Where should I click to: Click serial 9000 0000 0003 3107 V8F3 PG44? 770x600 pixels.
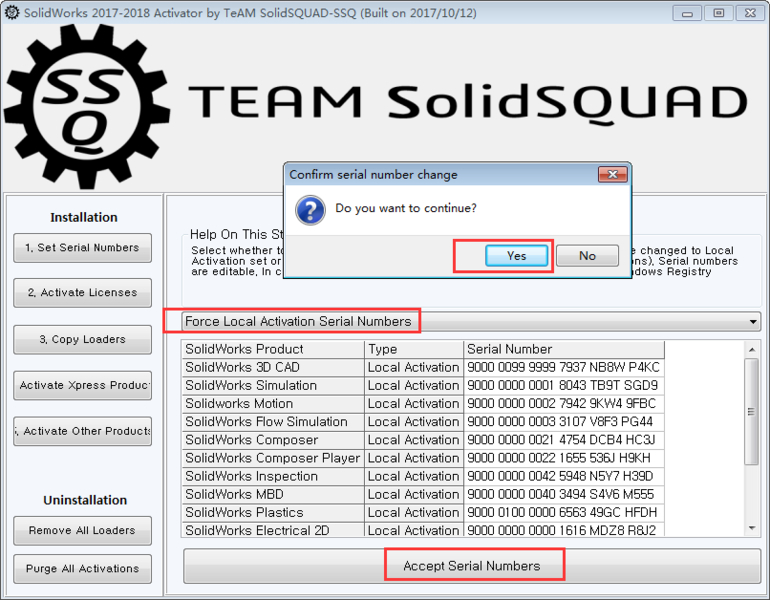click(x=564, y=422)
